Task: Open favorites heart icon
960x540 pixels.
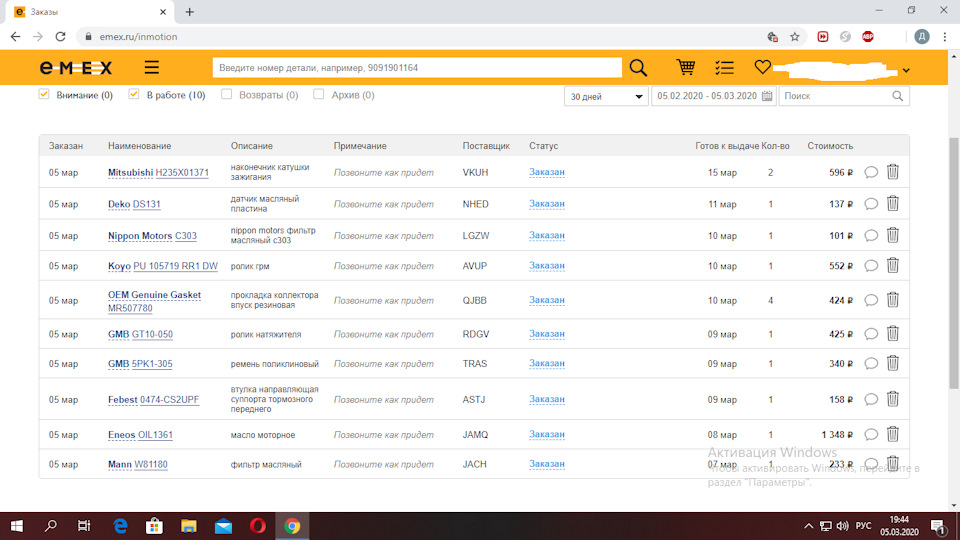Action: 762,67
